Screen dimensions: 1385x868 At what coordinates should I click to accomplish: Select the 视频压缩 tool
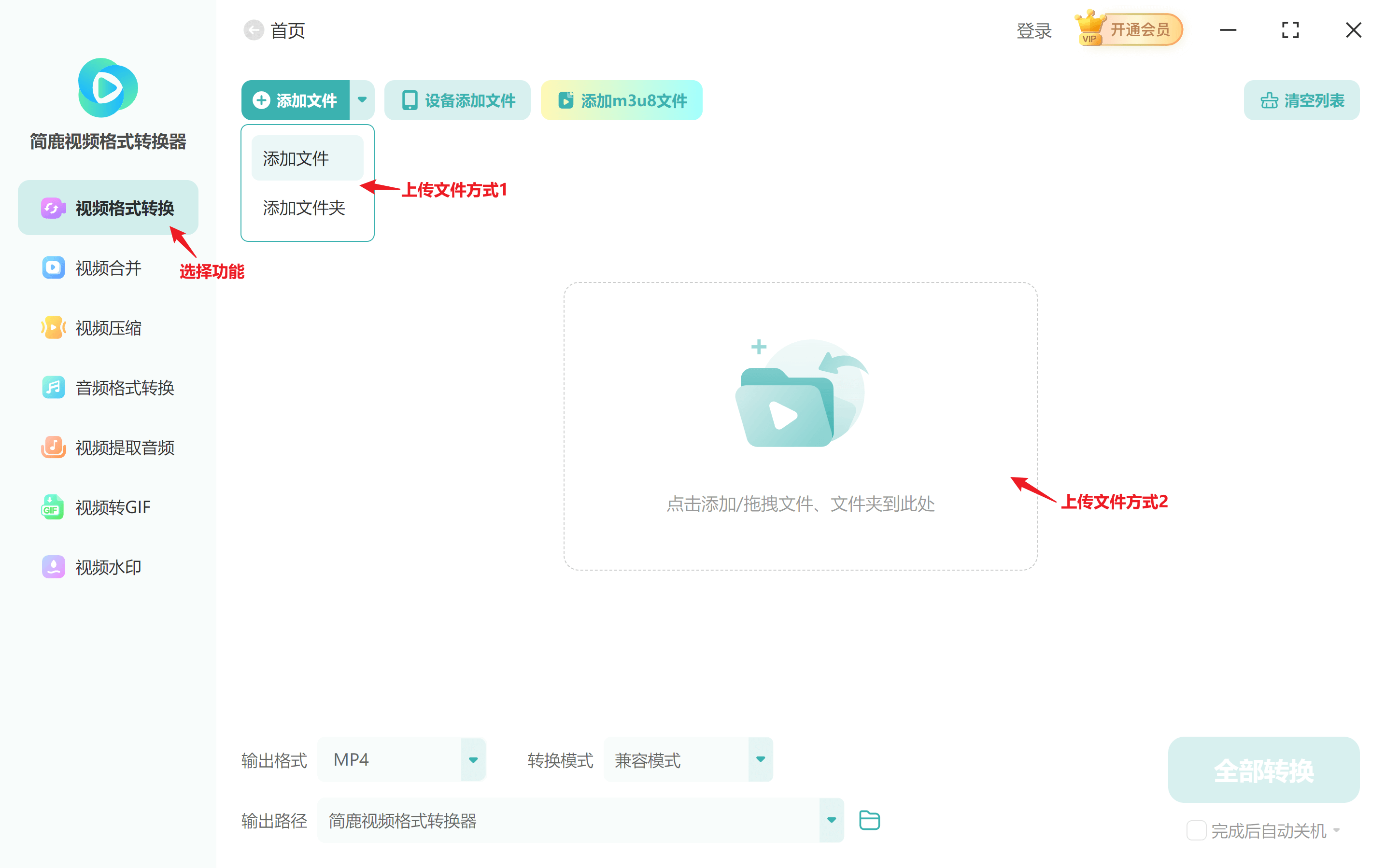[109, 327]
